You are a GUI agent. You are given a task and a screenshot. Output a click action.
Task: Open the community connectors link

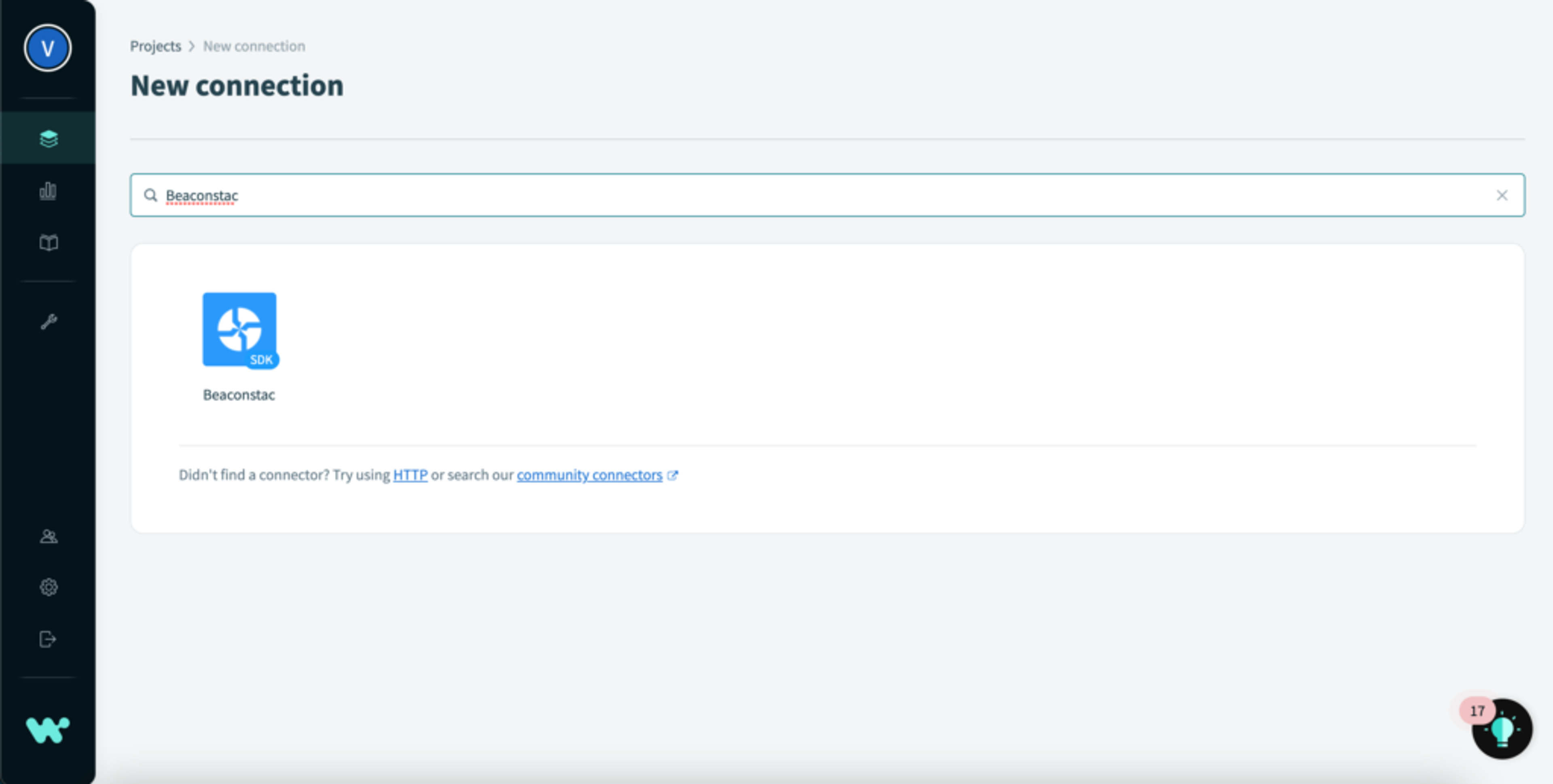click(589, 475)
